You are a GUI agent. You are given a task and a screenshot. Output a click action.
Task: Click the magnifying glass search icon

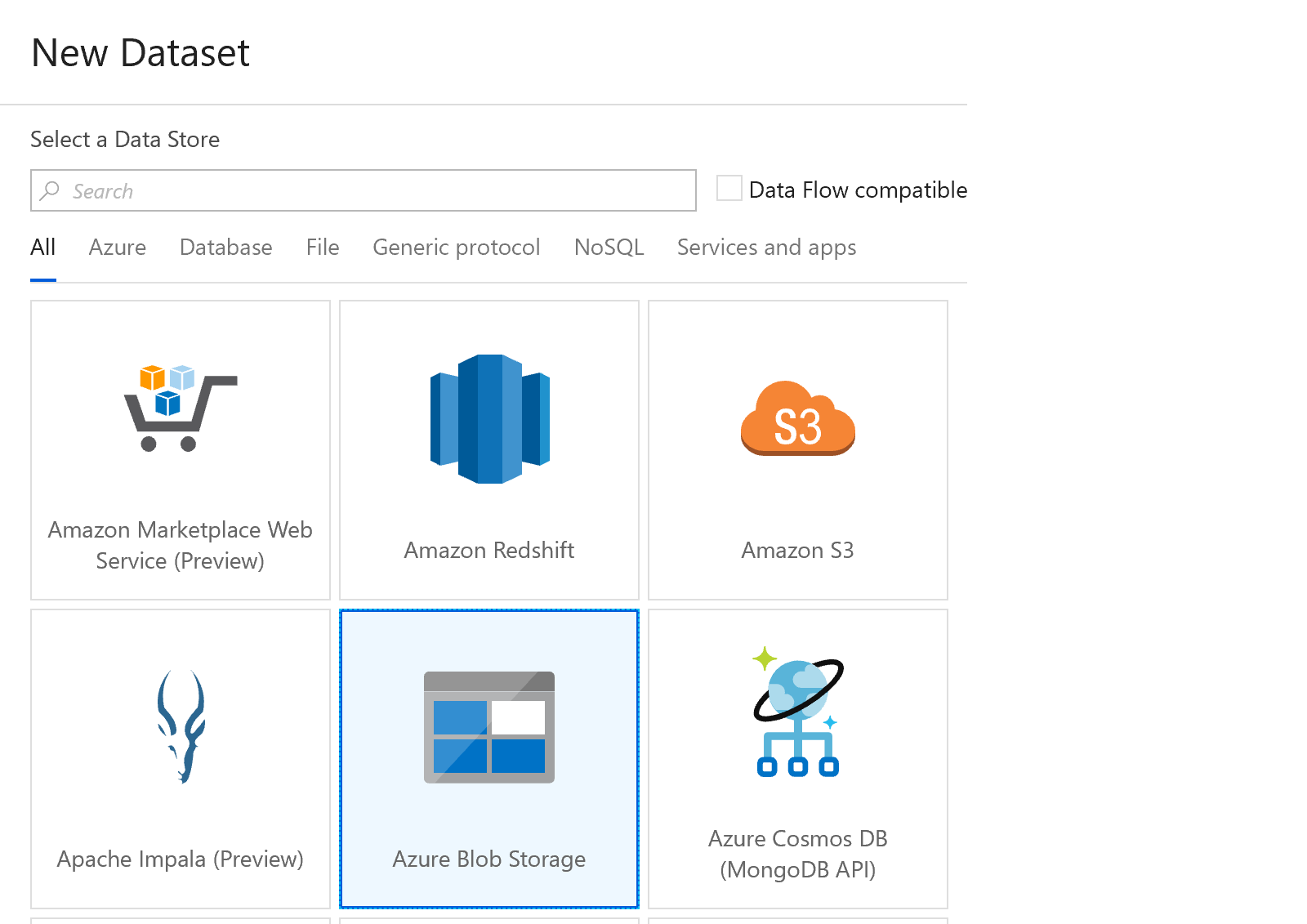tap(50, 190)
